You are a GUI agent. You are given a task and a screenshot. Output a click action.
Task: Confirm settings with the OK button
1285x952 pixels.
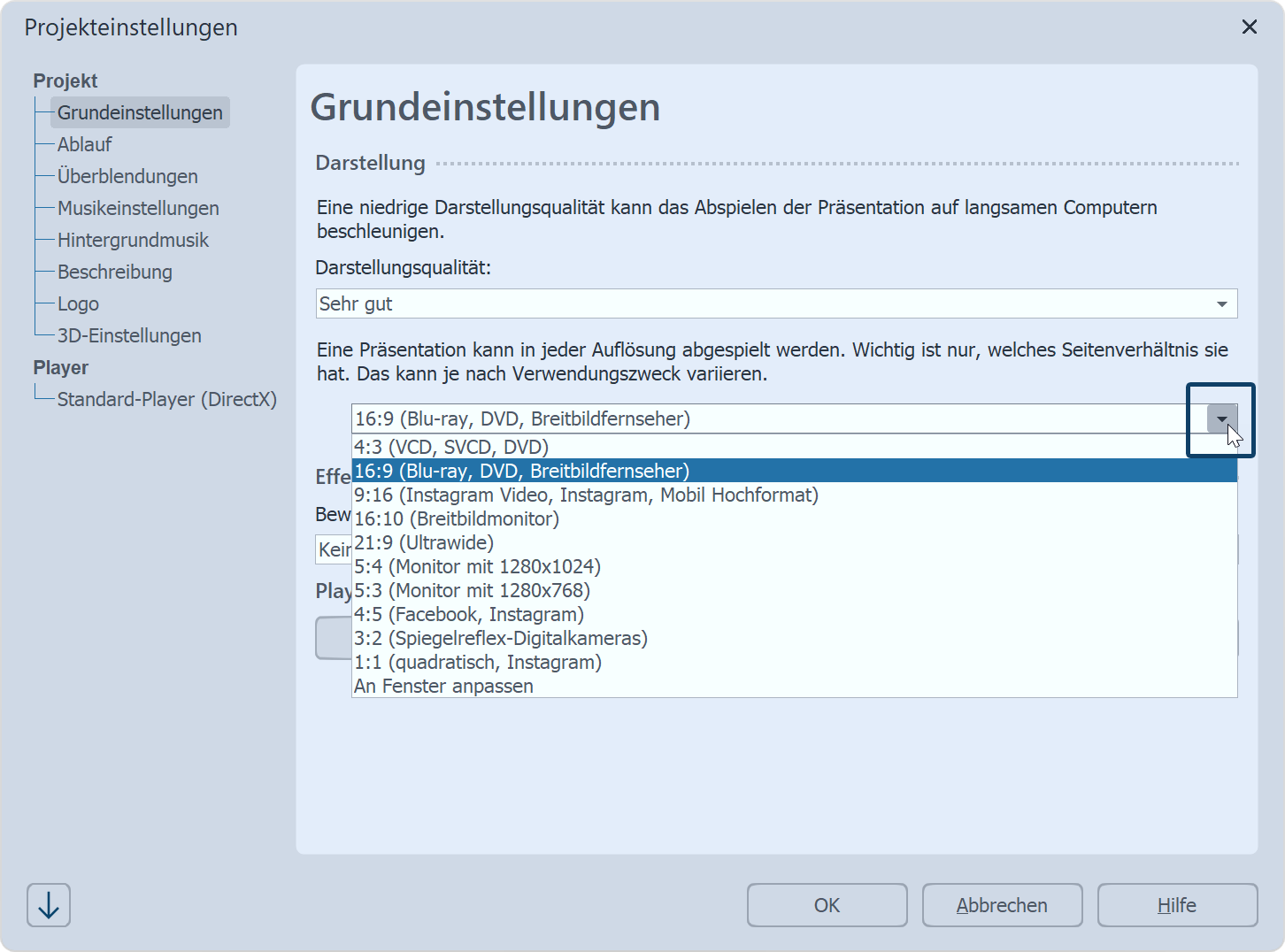coord(826,905)
